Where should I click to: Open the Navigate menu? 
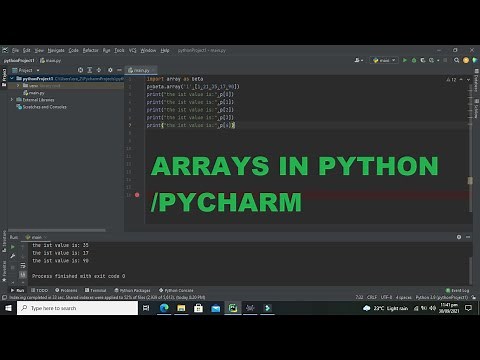[x=56, y=50]
